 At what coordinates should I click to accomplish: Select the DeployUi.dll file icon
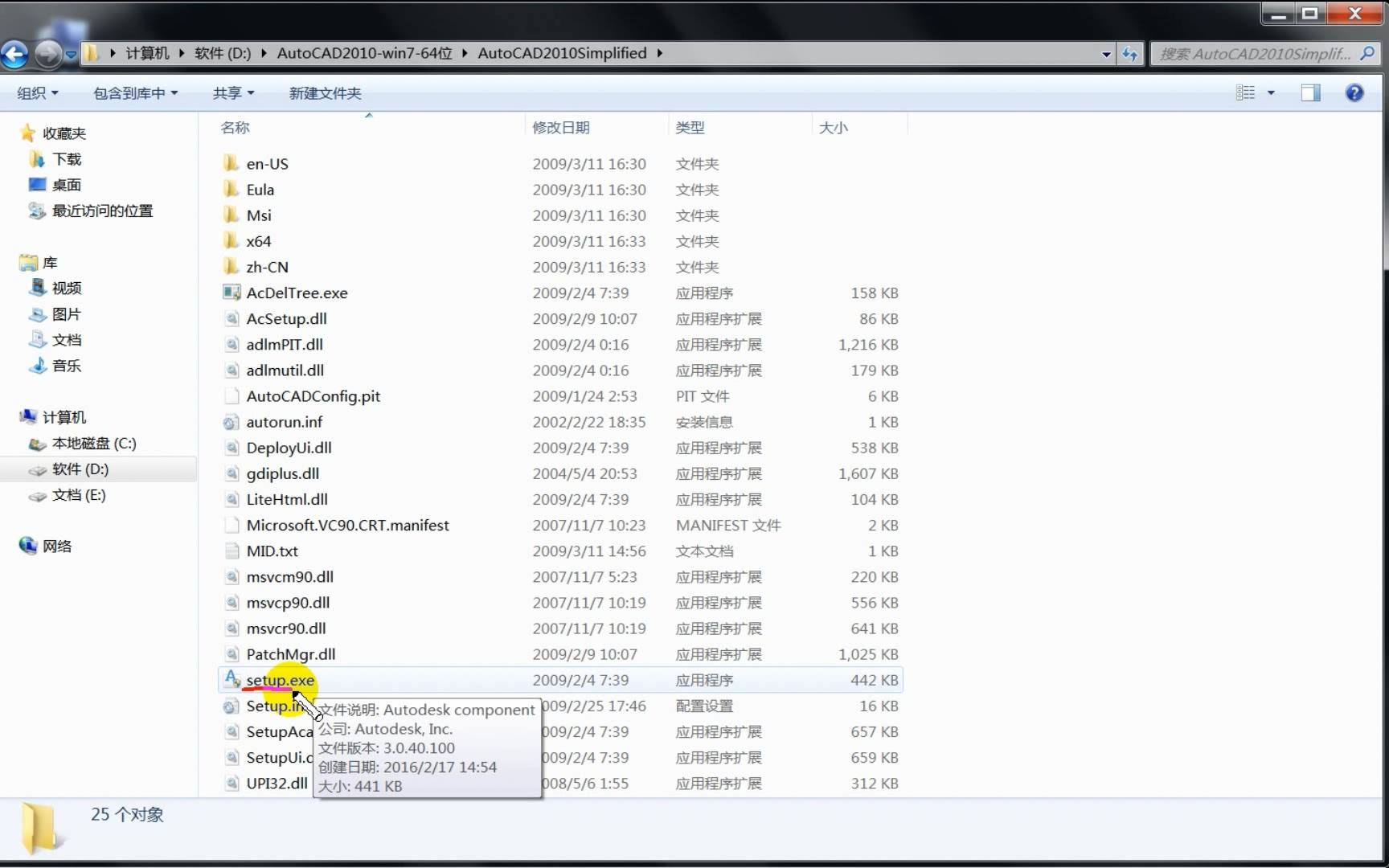click(231, 448)
